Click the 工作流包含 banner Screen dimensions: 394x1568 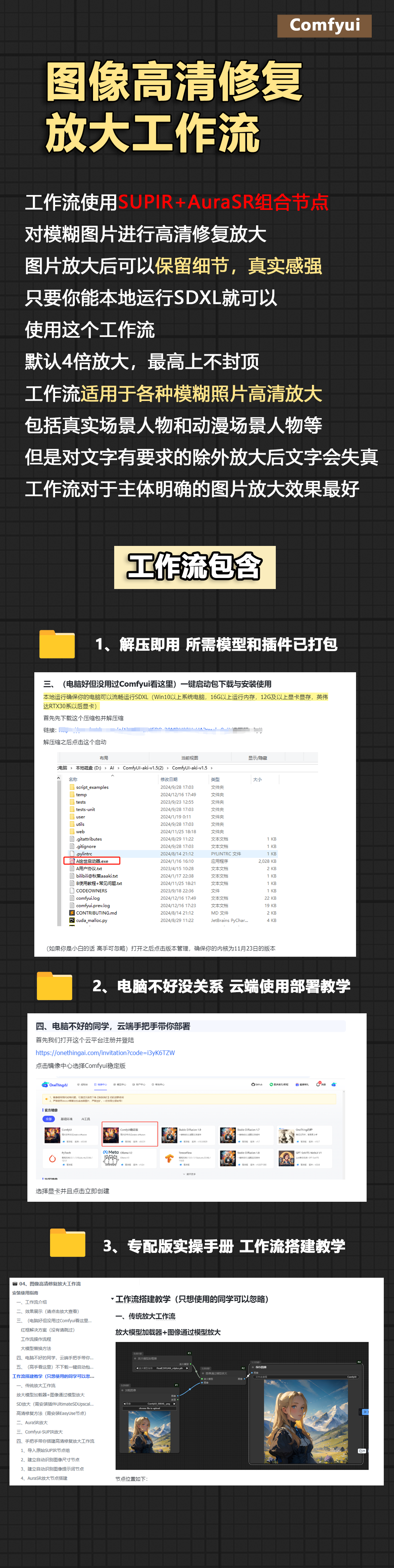click(194, 567)
